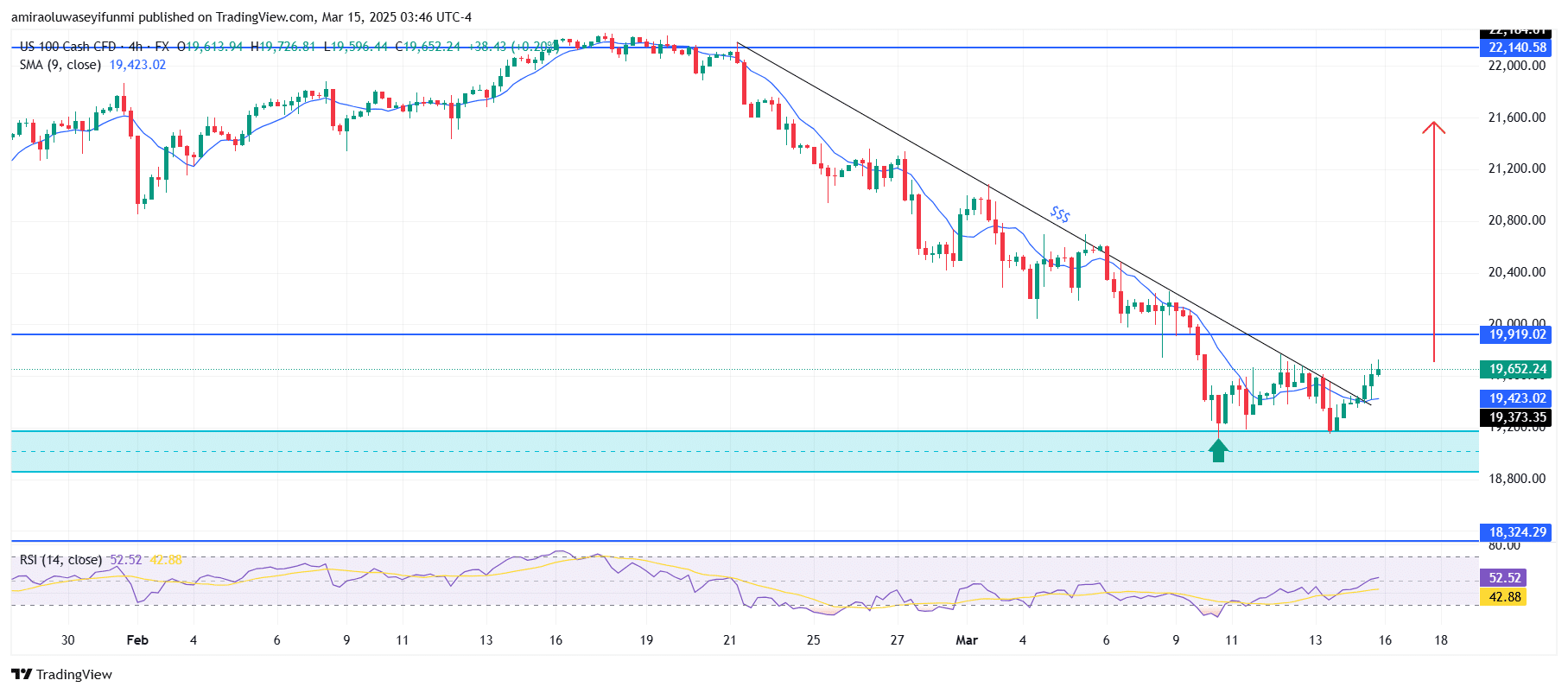Click the '25' date on time axis

[814, 640]
